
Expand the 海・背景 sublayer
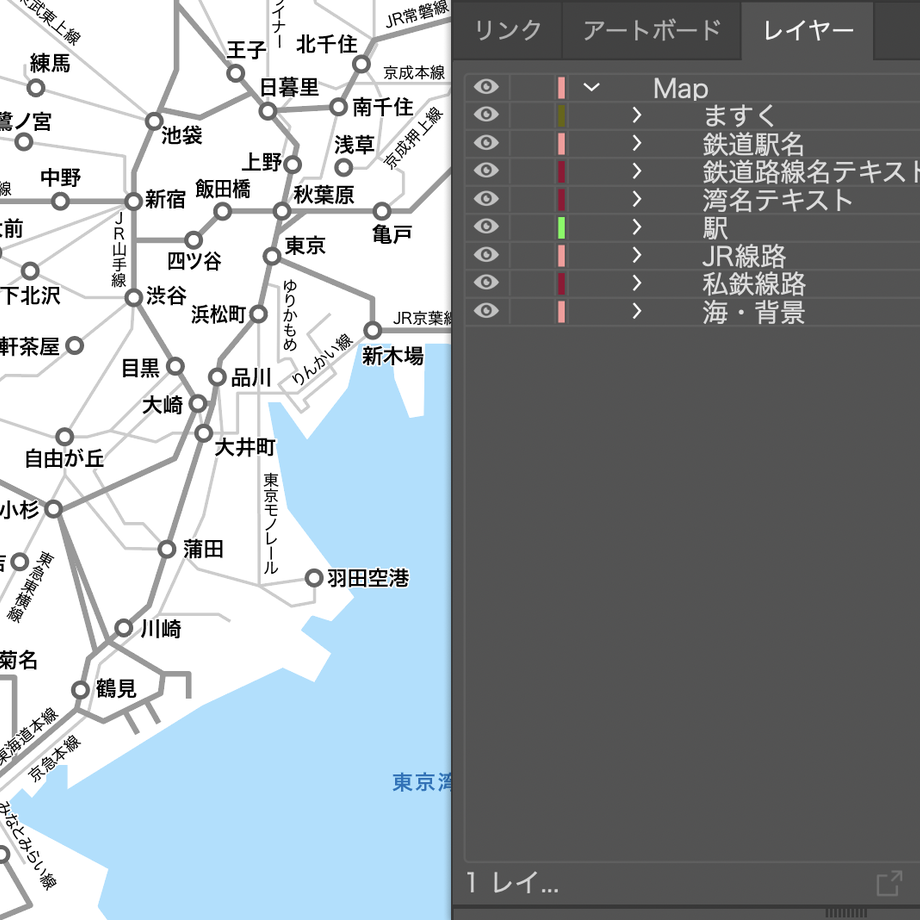[x=637, y=311]
